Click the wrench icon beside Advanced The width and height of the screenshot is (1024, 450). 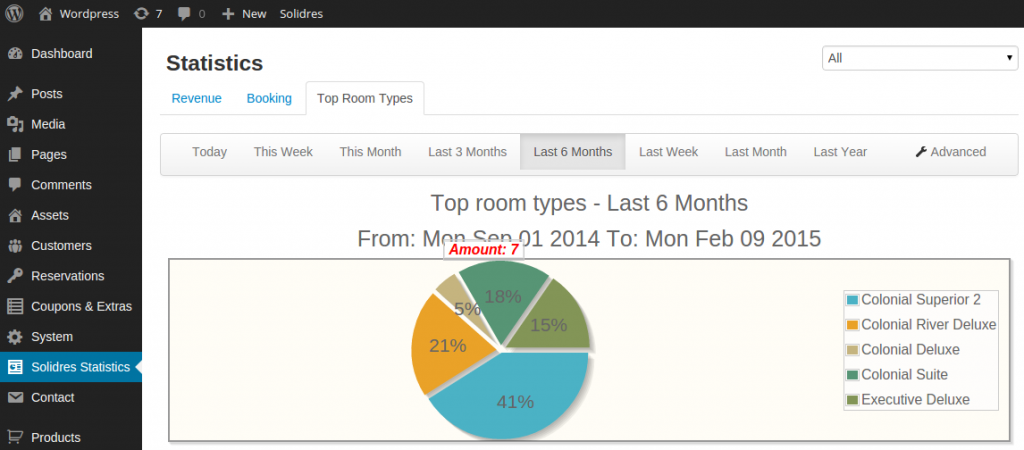(x=921, y=152)
